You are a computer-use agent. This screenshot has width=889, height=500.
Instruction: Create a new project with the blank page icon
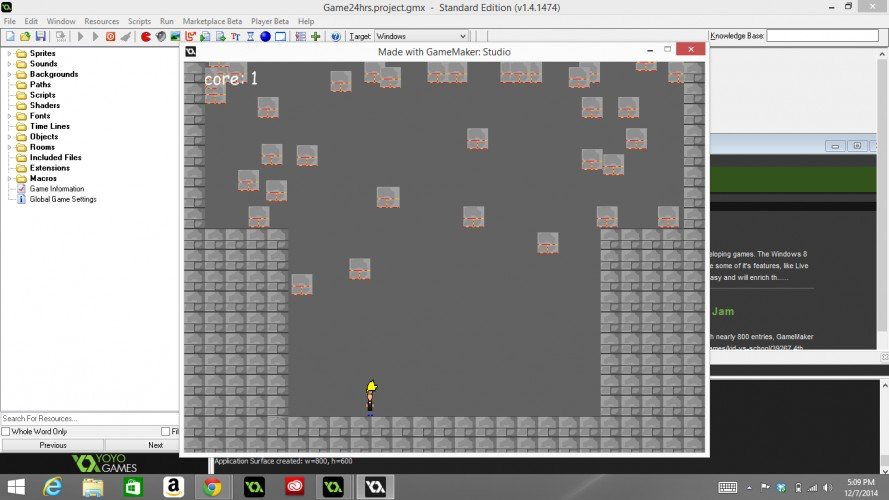pyautogui.click(x=10, y=36)
